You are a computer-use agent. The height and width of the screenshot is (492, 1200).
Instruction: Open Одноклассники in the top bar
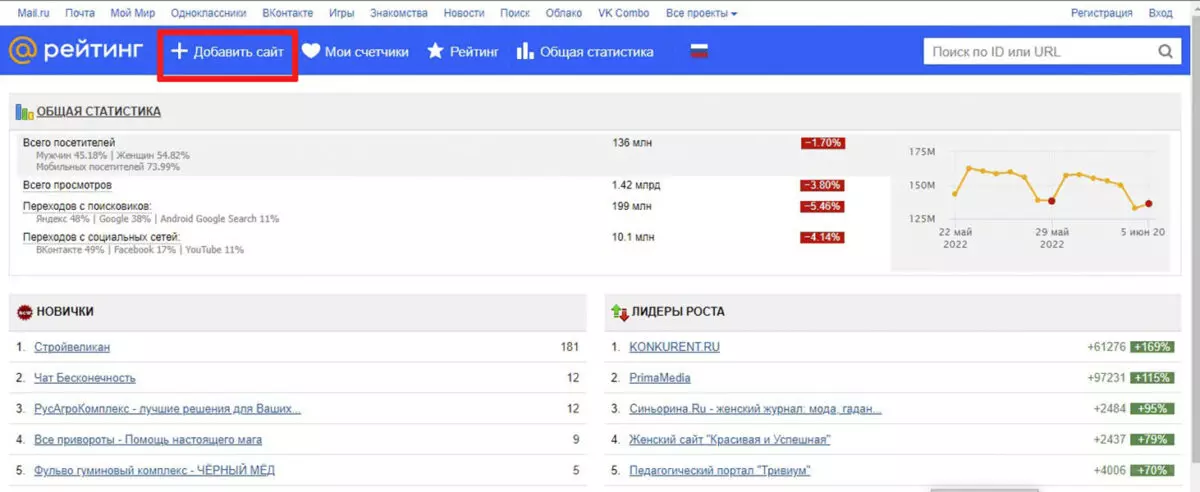coord(209,13)
